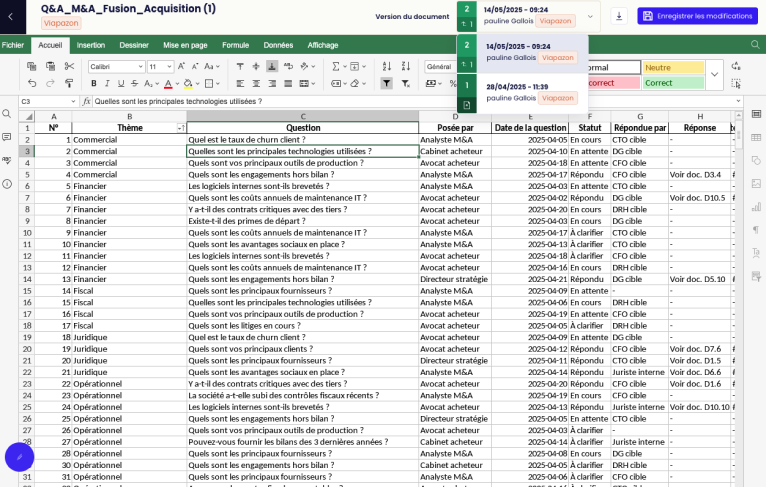Toggle italic formatting

pos(107,84)
